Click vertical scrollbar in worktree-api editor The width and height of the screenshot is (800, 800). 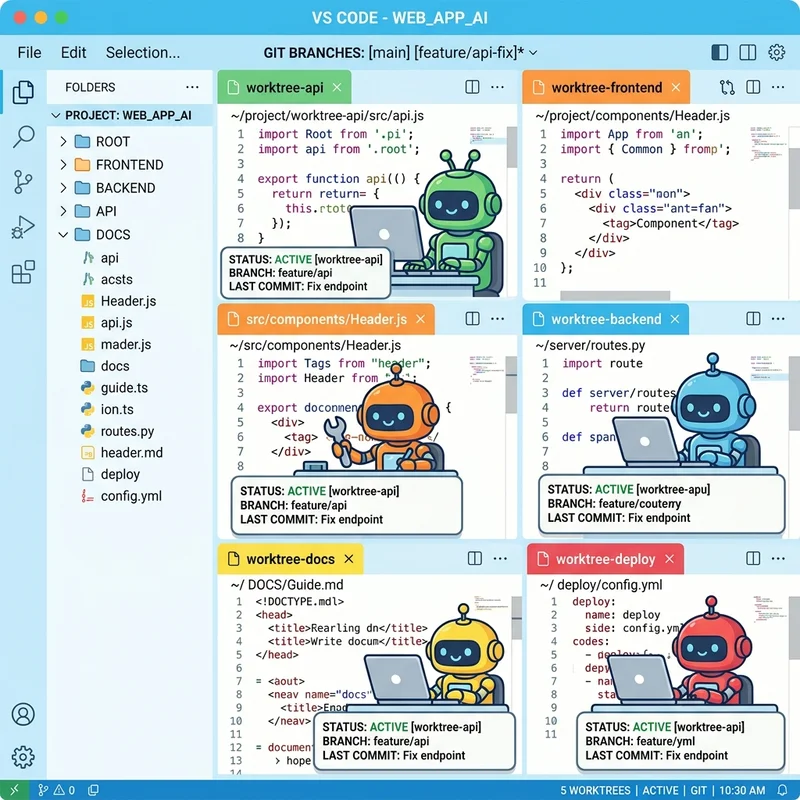click(x=512, y=147)
